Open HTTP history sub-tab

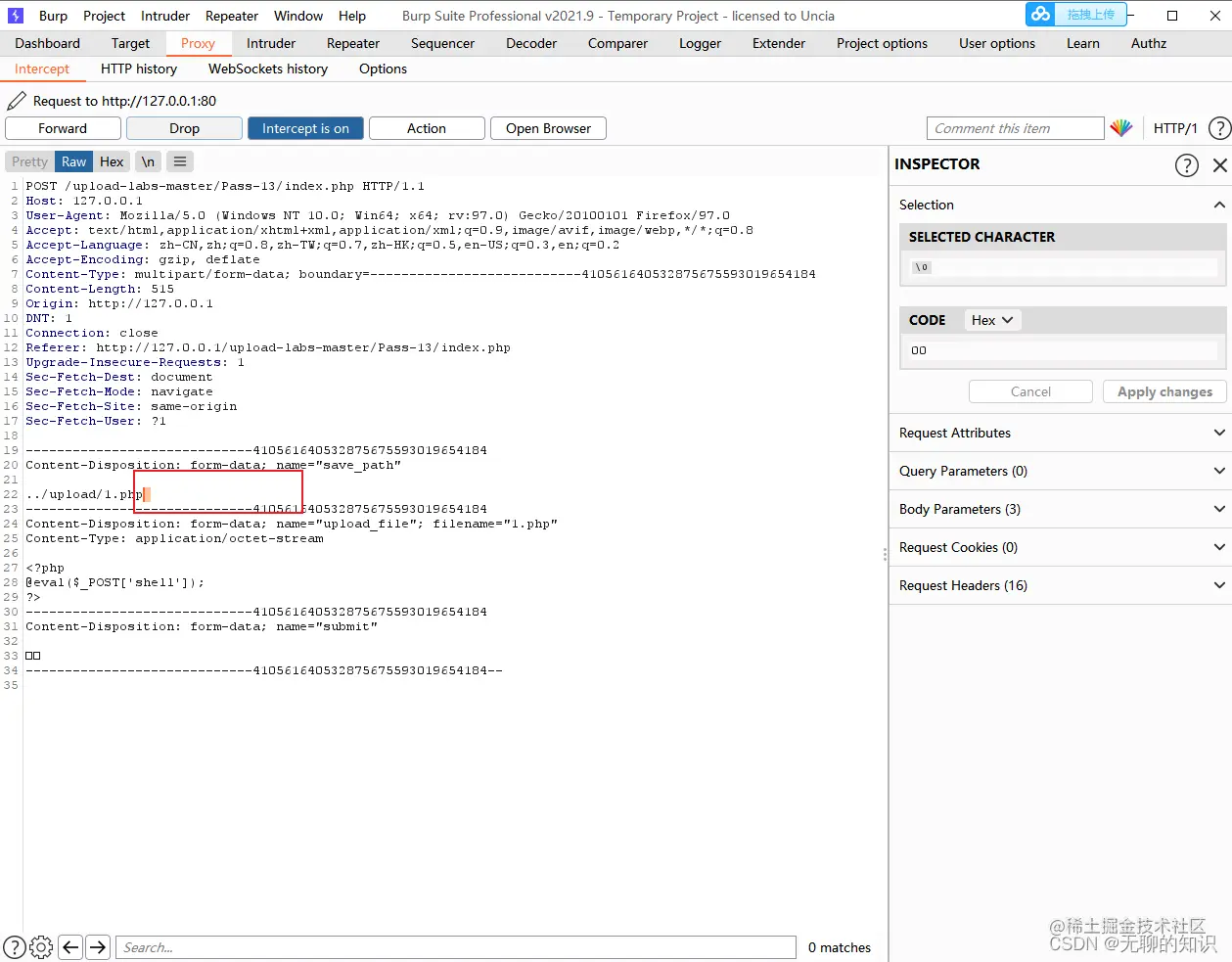click(139, 69)
